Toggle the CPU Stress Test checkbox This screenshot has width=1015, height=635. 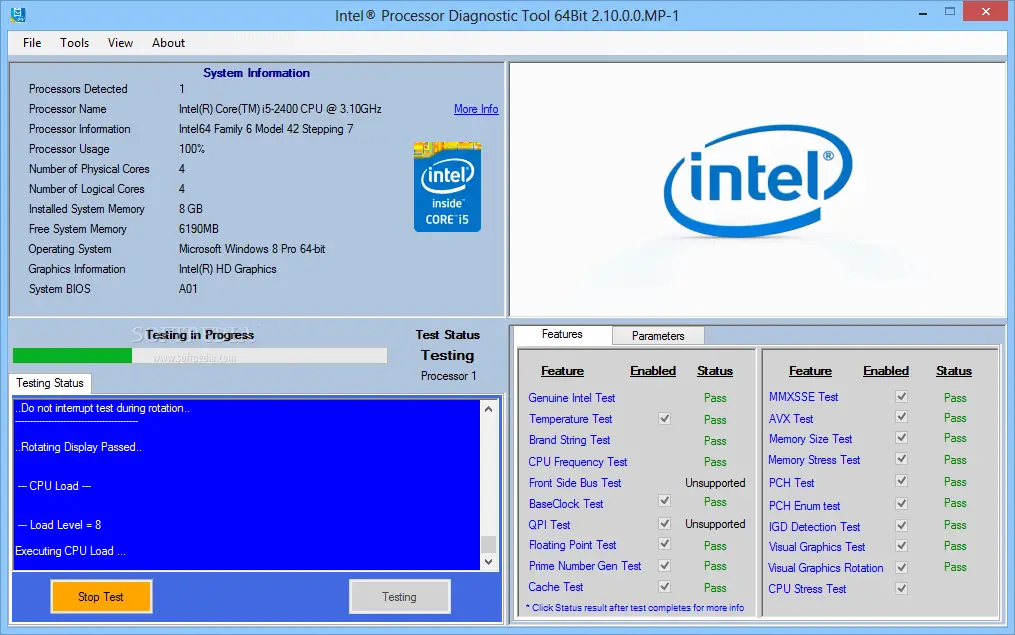(x=901, y=588)
